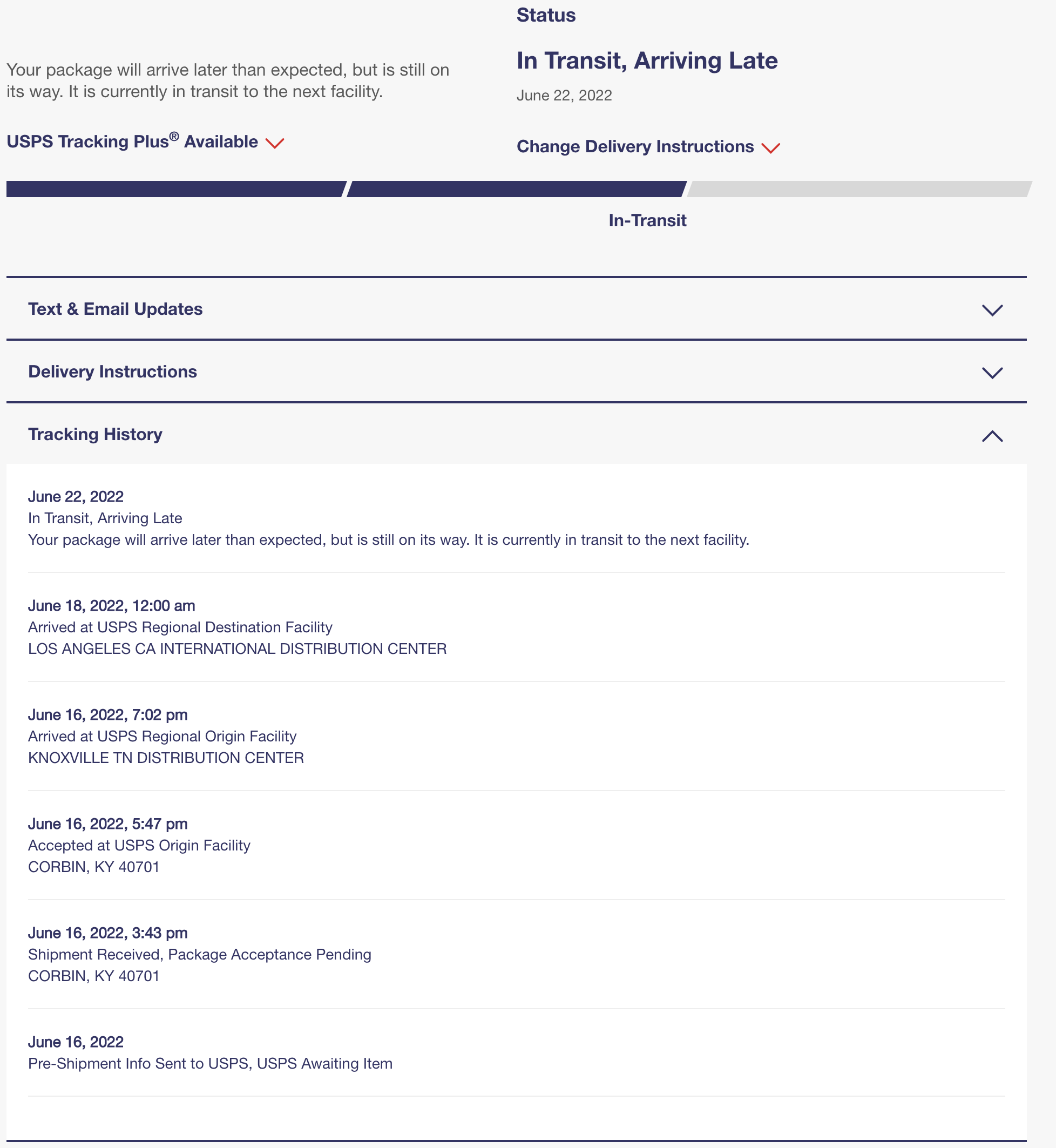Click red chevron beside USPS Tracking Plus Available
Screen dimensions: 1056x1148
coord(275,143)
